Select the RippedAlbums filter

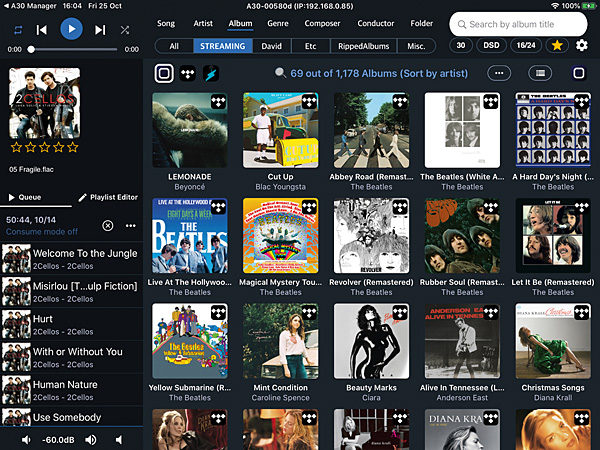point(364,46)
